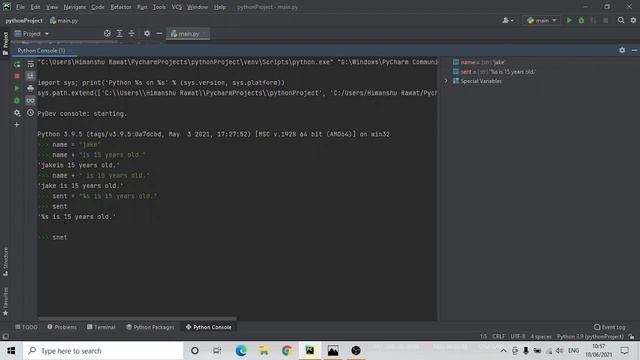Viewport: 640px width, 360px height.
Task: Expand Special Variables node
Action: point(446,81)
